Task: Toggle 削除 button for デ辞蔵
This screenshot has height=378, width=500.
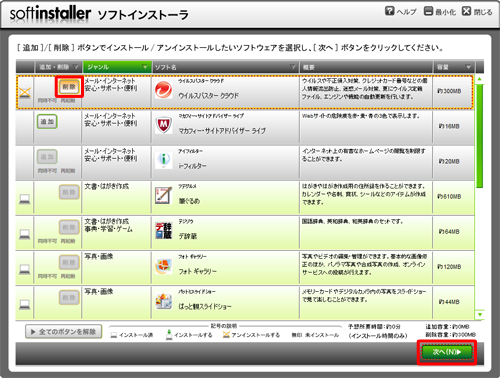Action: tap(69, 227)
